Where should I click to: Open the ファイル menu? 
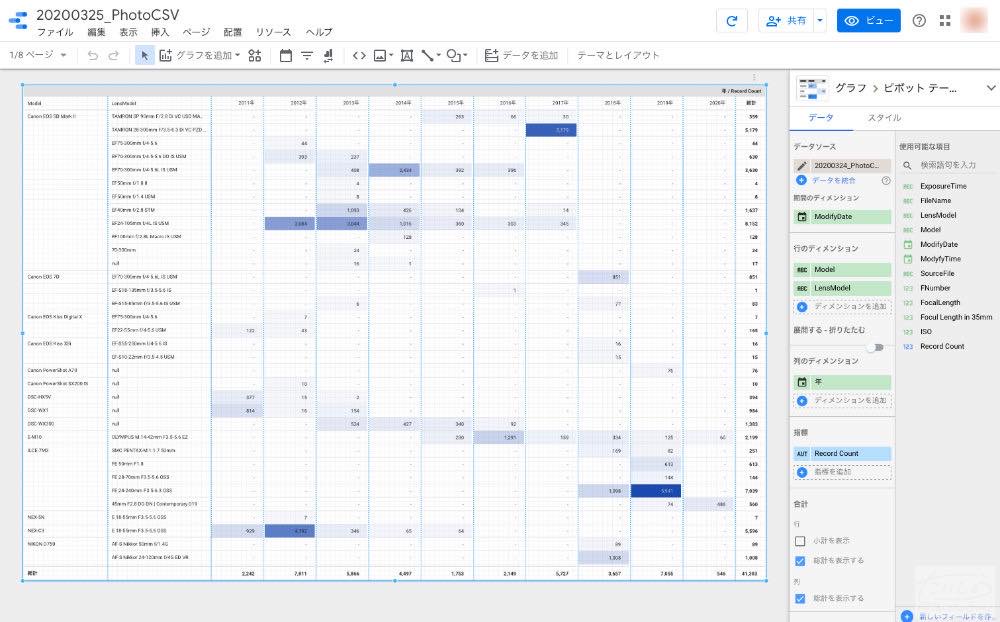click(x=55, y=32)
